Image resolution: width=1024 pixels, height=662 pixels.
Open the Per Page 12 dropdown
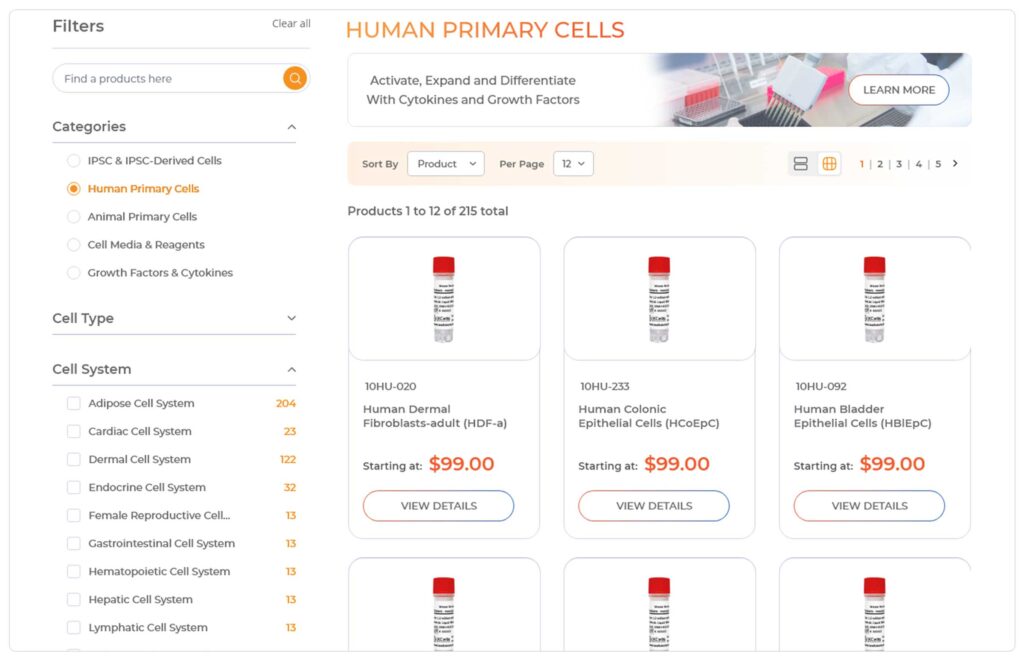point(573,164)
